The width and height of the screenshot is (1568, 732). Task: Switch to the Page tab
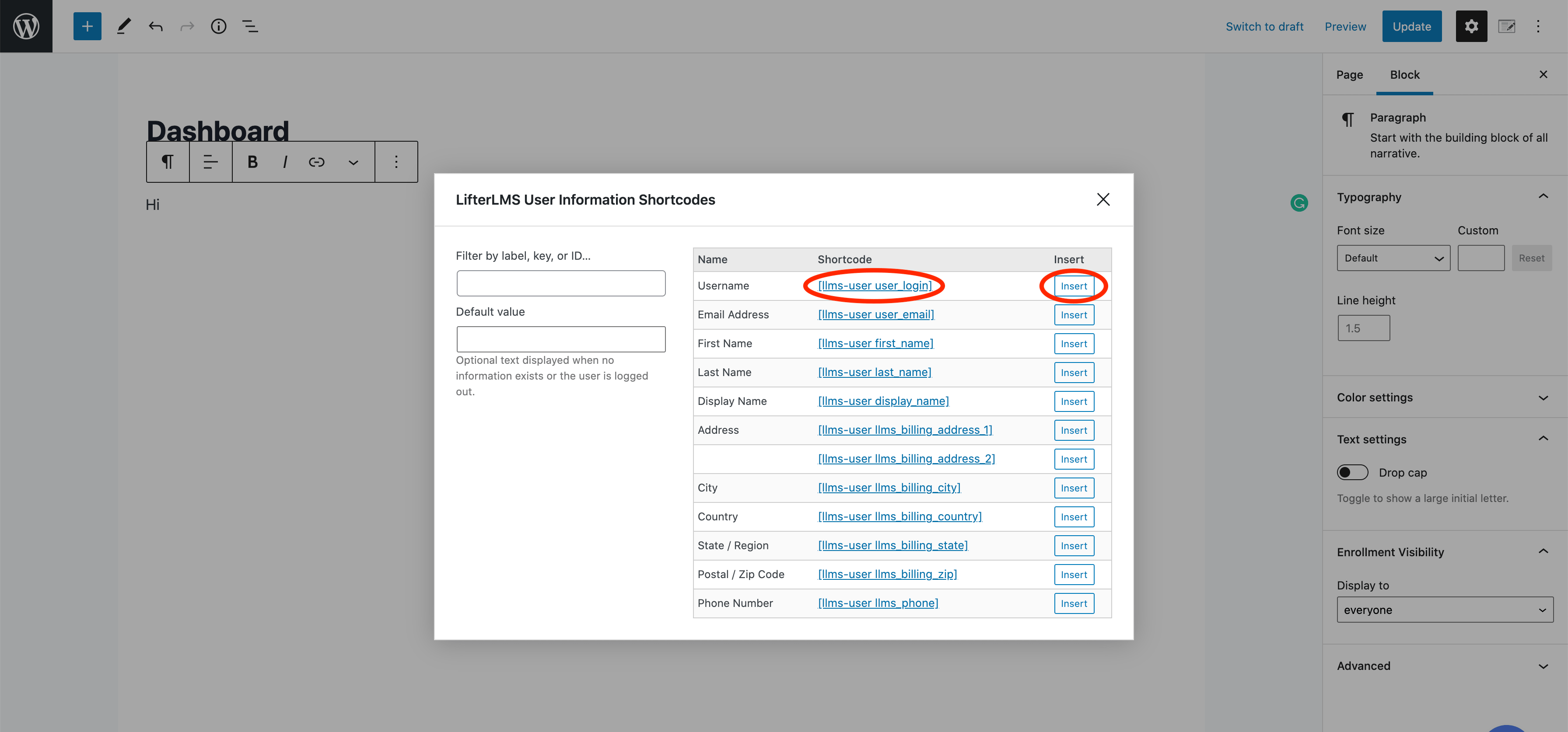1350,74
